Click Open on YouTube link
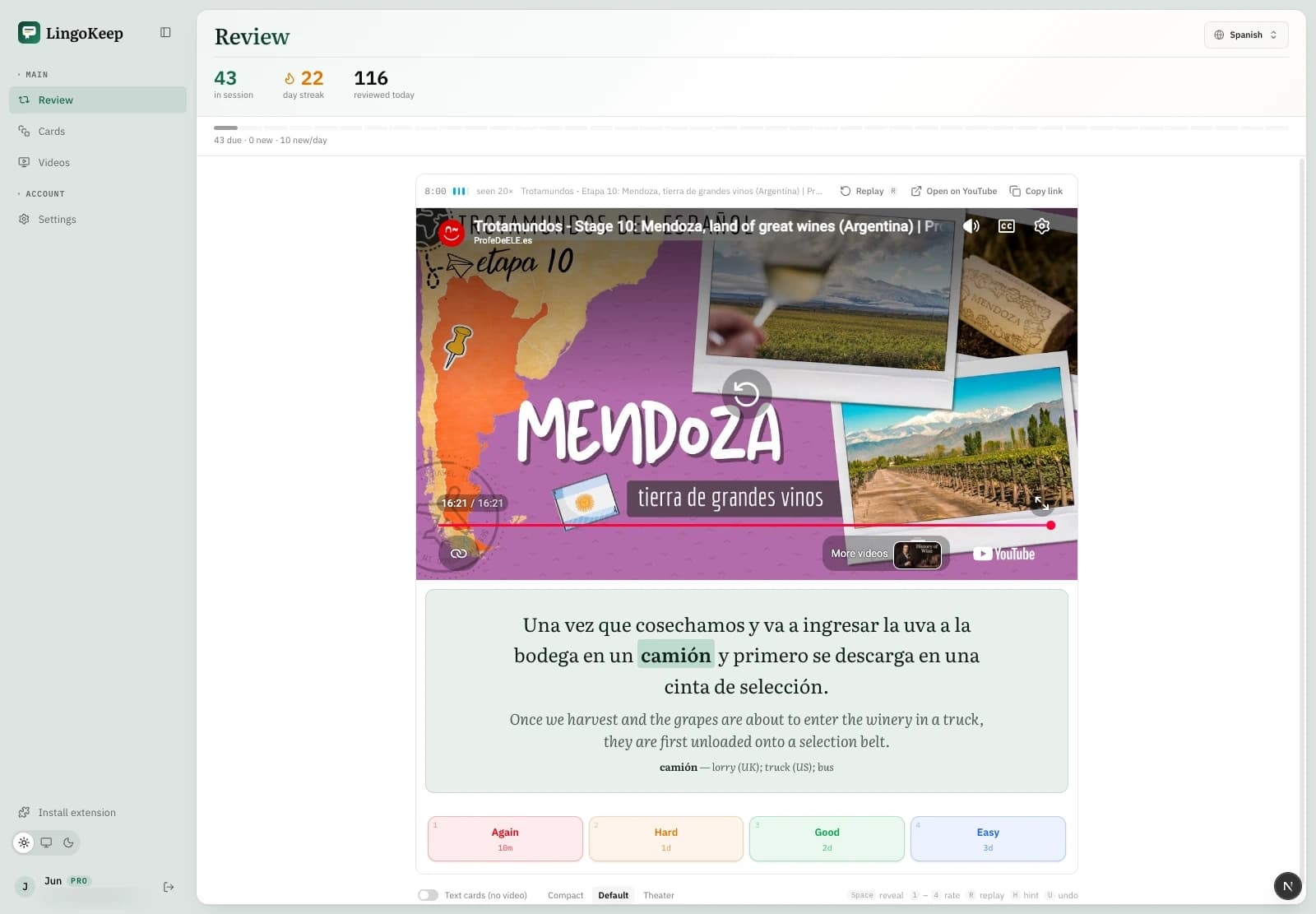Image resolution: width=1316 pixels, height=914 pixels. pyautogui.click(x=954, y=191)
